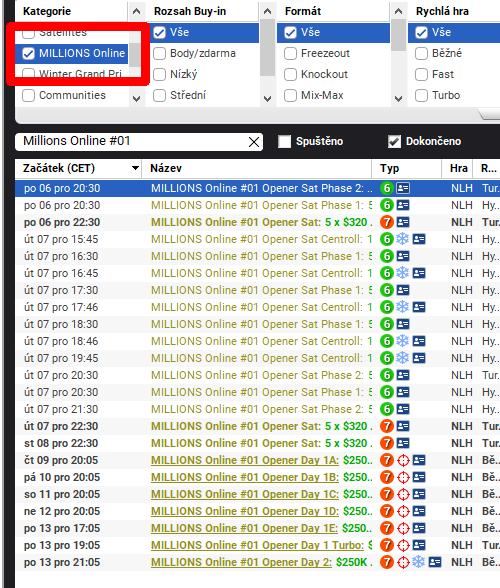The height and width of the screenshot is (588, 500).
Task: Click down arrow of Rozsah Buy-in list
Action: [267, 99]
